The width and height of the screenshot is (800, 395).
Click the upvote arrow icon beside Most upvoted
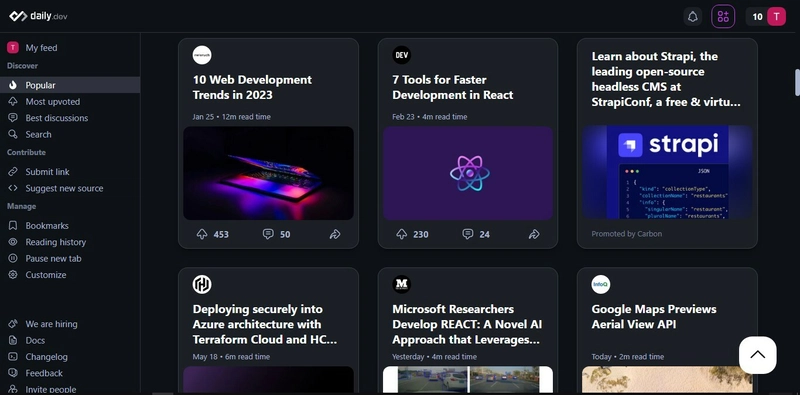[13, 102]
